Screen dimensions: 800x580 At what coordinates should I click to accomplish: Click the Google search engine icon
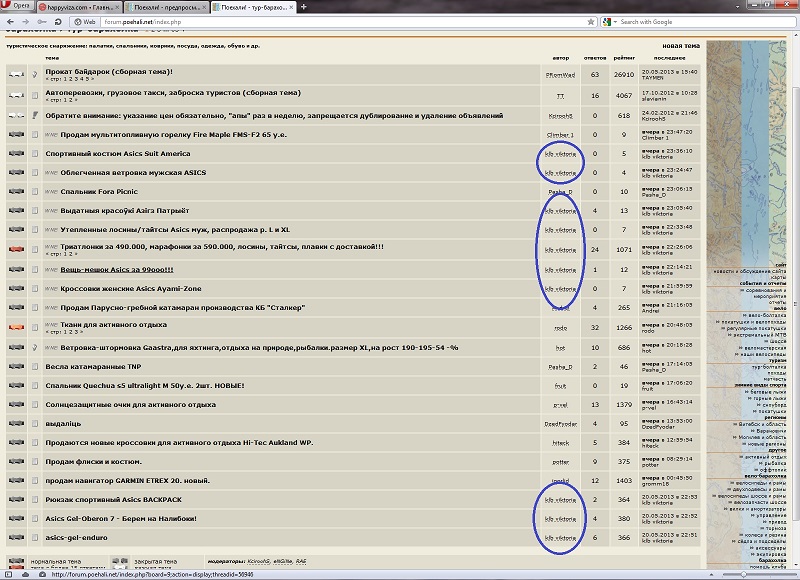point(607,22)
